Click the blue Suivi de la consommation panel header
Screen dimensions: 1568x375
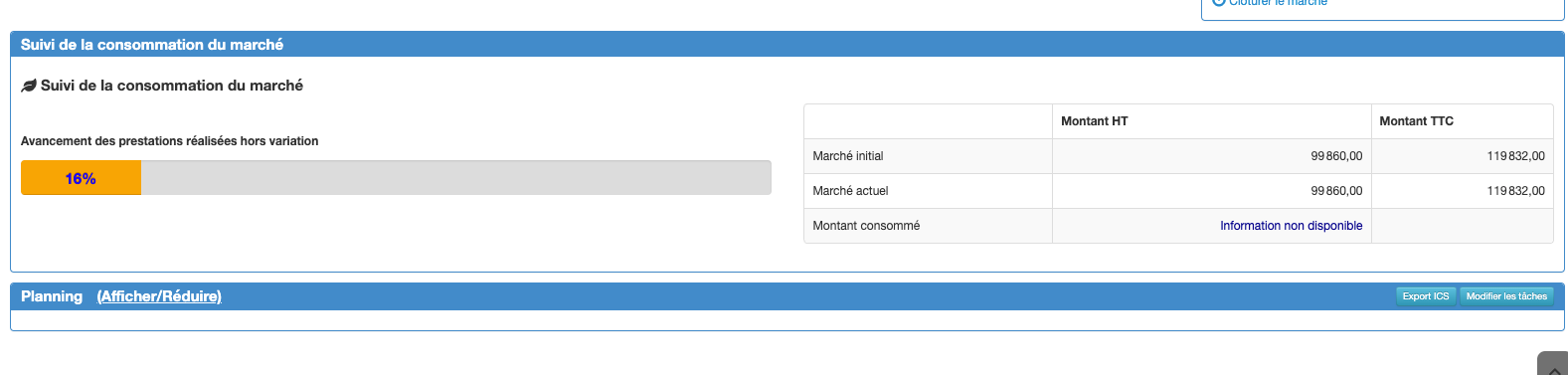787,45
